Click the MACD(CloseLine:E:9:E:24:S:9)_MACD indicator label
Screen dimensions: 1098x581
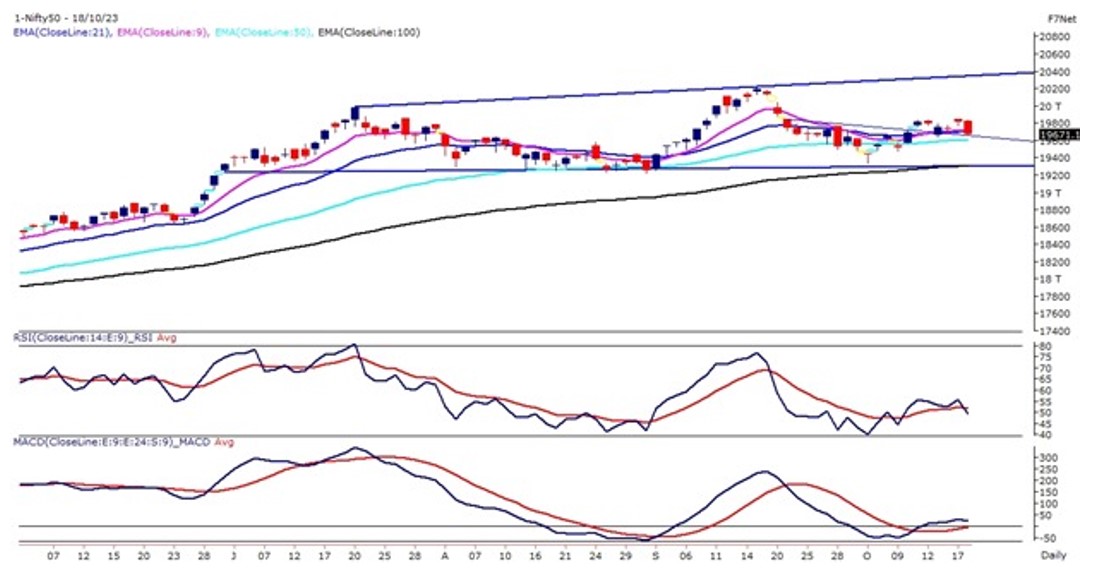click(x=112, y=442)
